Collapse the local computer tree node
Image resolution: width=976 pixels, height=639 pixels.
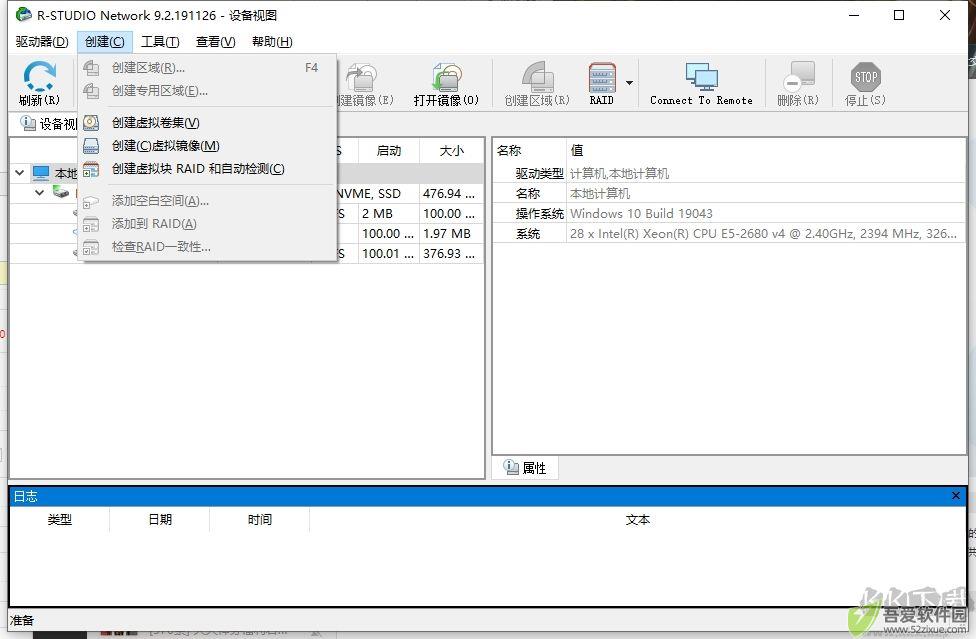tap(20, 172)
